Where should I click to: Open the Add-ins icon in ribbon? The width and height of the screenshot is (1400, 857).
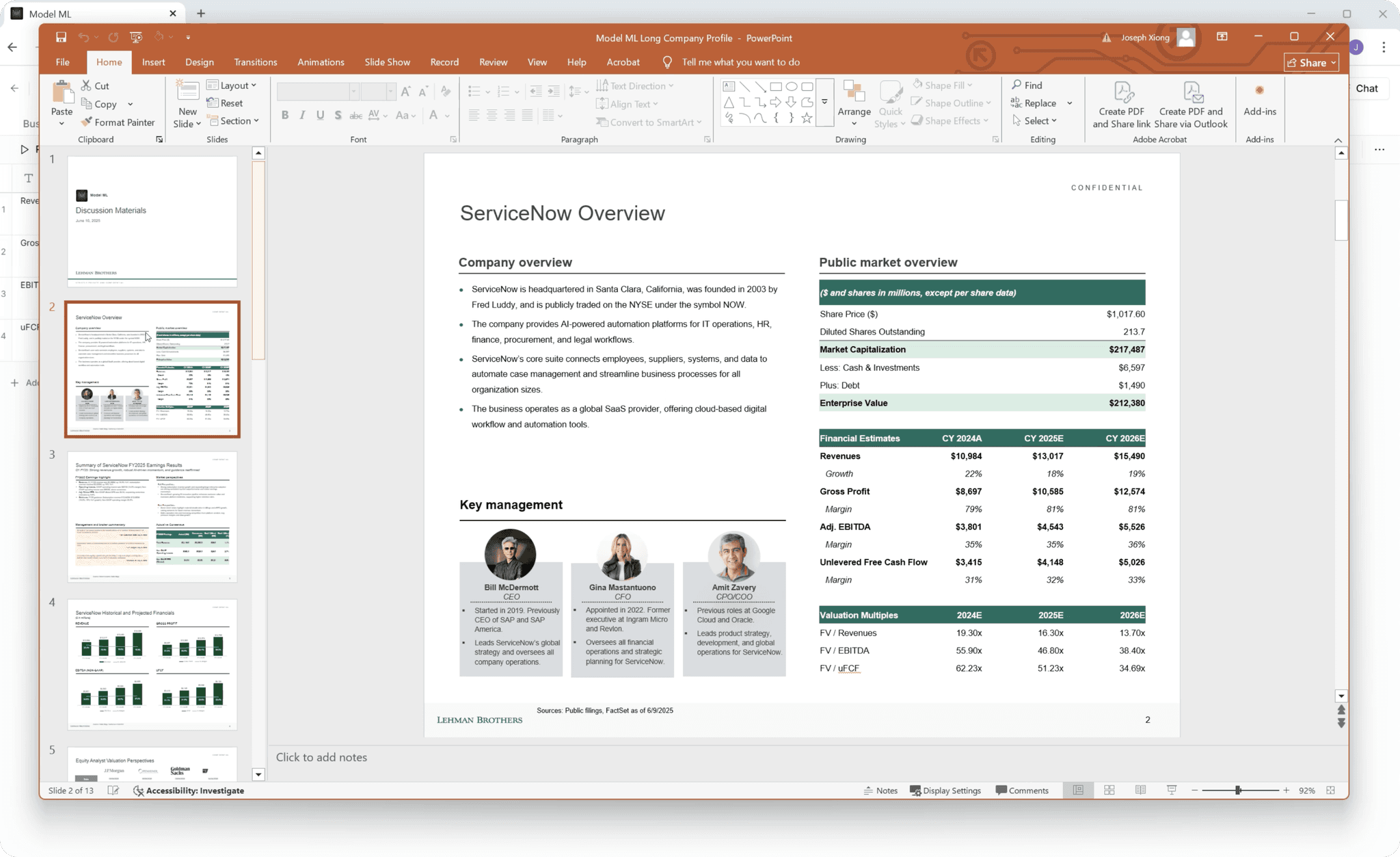coord(1259,99)
